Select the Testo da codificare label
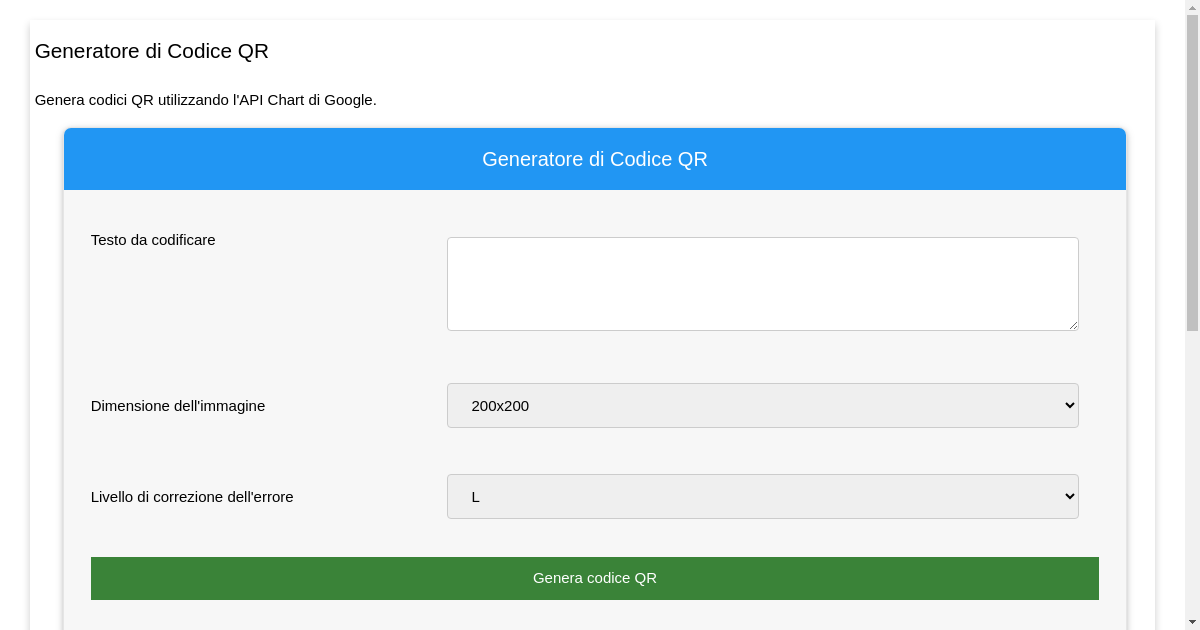 point(153,240)
